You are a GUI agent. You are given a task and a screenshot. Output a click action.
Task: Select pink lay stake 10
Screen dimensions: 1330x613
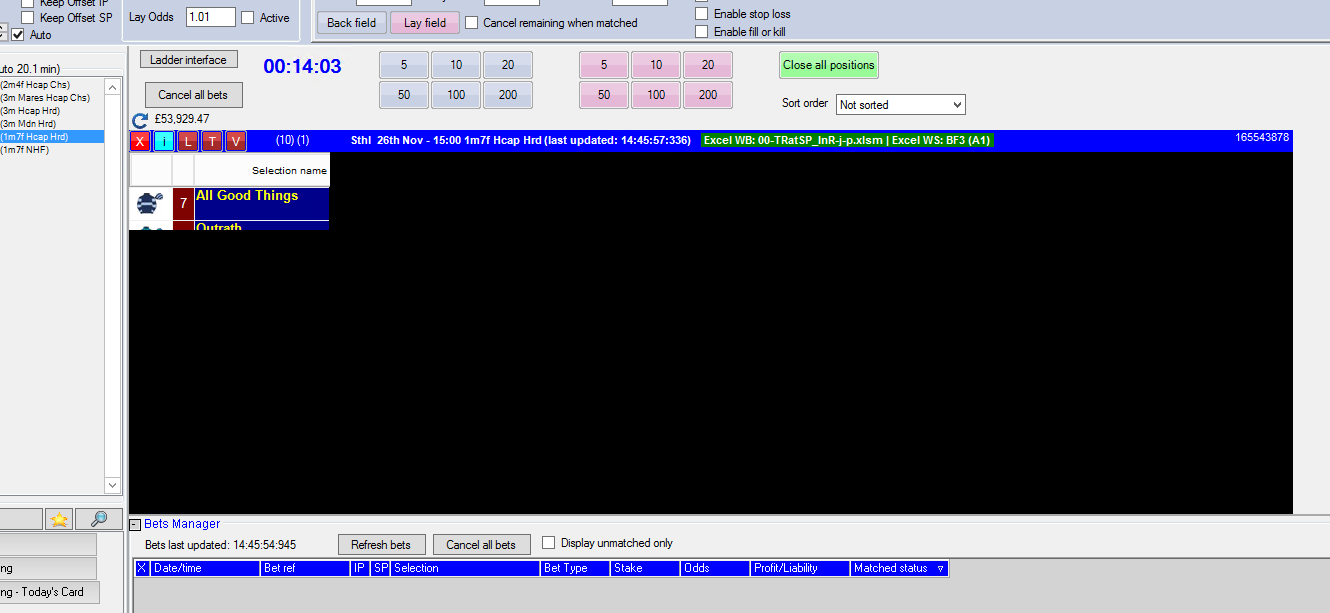tap(656, 65)
